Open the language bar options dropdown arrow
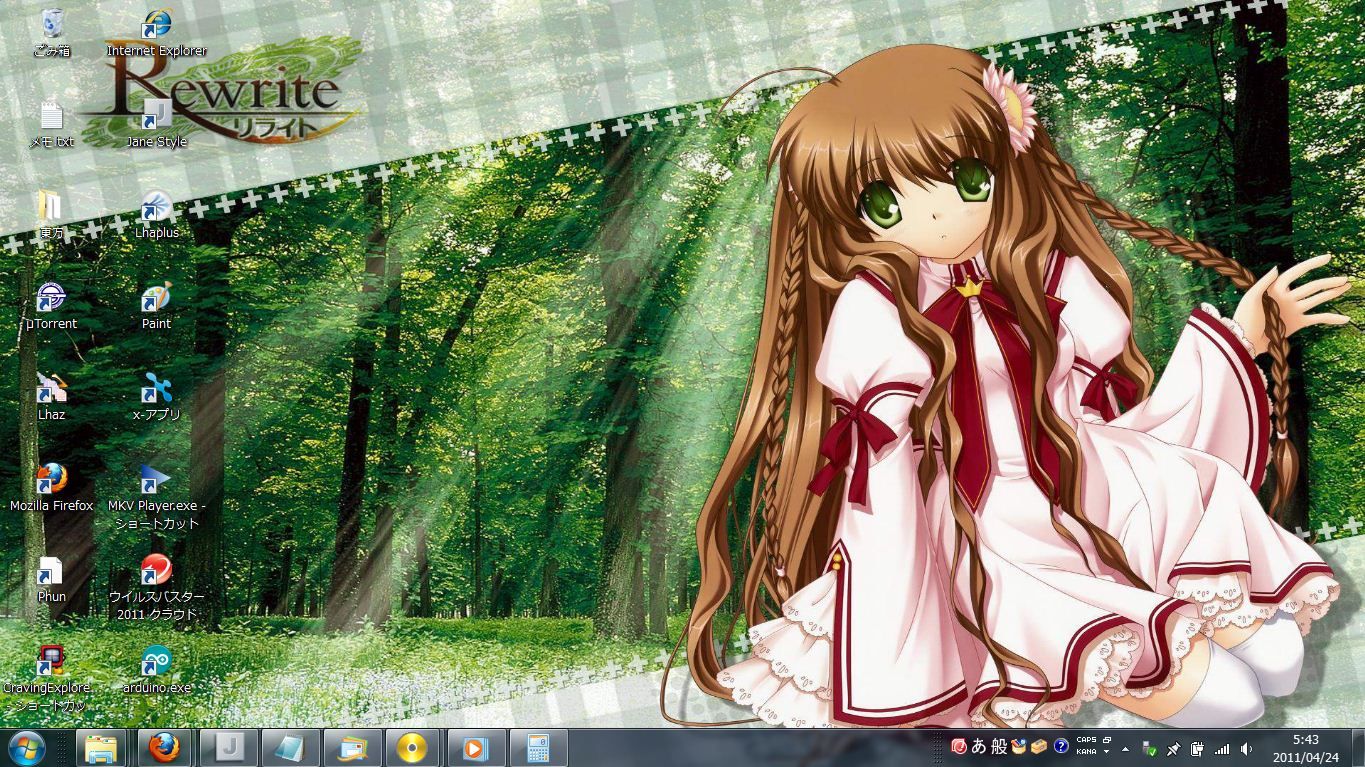The height and width of the screenshot is (767, 1365). click(x=1106, y=752)
